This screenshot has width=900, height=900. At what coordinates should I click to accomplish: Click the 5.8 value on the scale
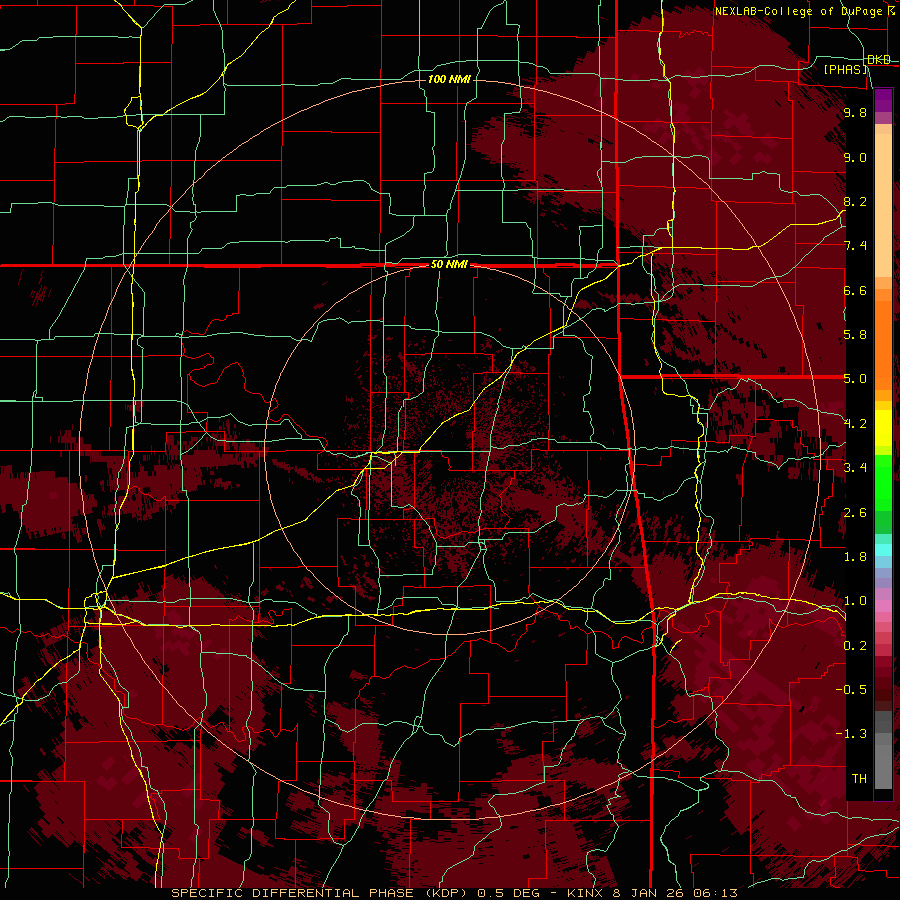pyautogui.click(x=855, y=335)
